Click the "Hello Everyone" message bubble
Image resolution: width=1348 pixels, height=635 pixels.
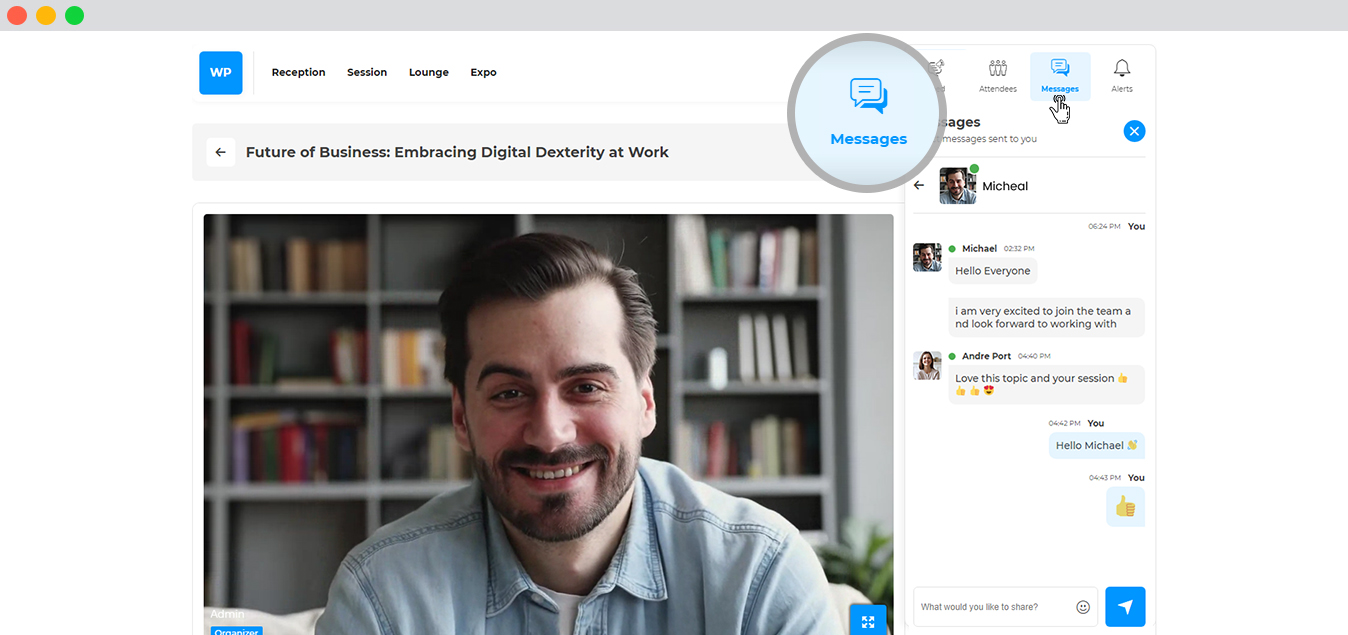(x=993, y=271)
